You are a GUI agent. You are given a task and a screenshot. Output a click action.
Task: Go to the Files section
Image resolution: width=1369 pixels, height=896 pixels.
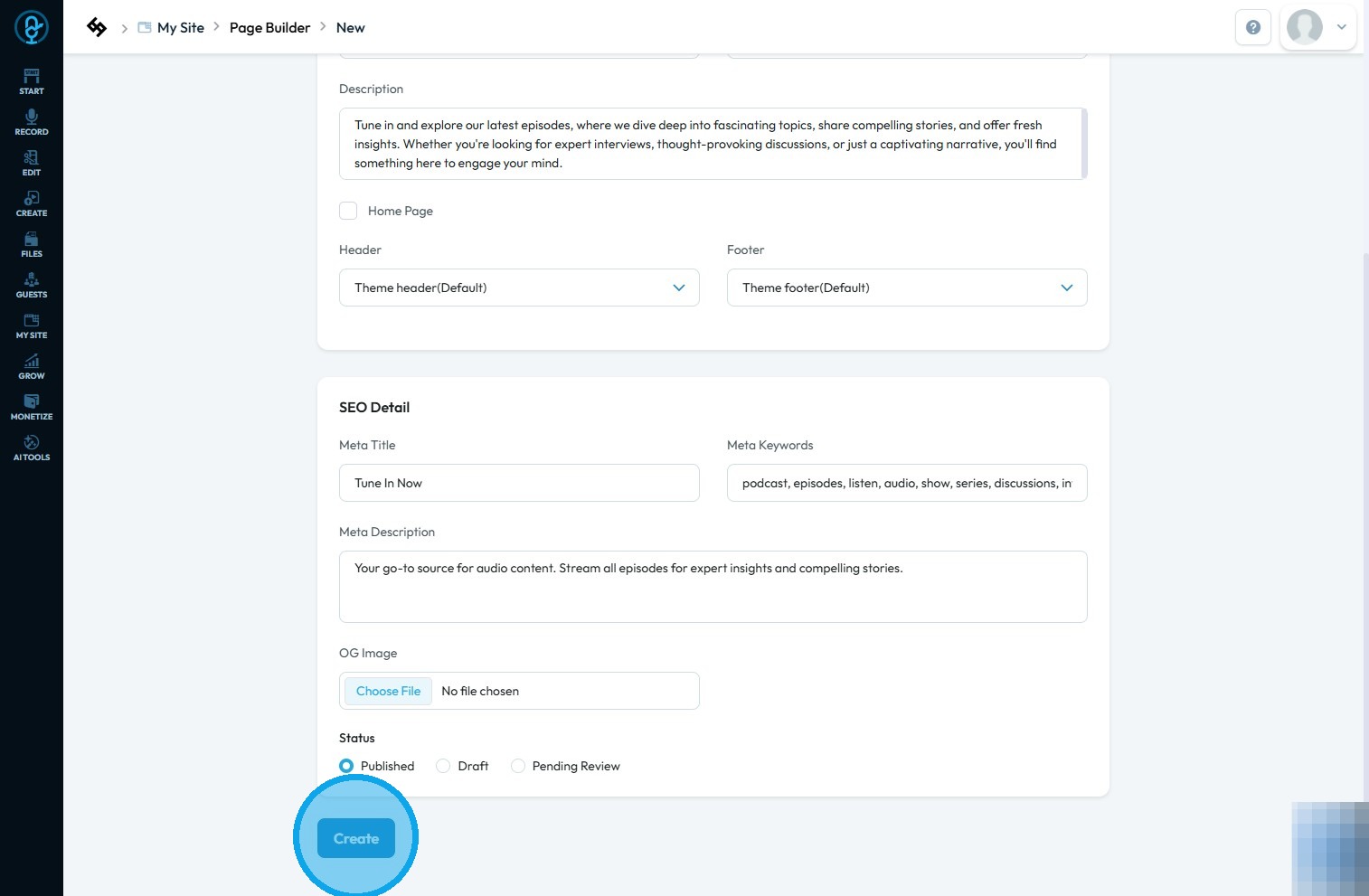point(32,244)
